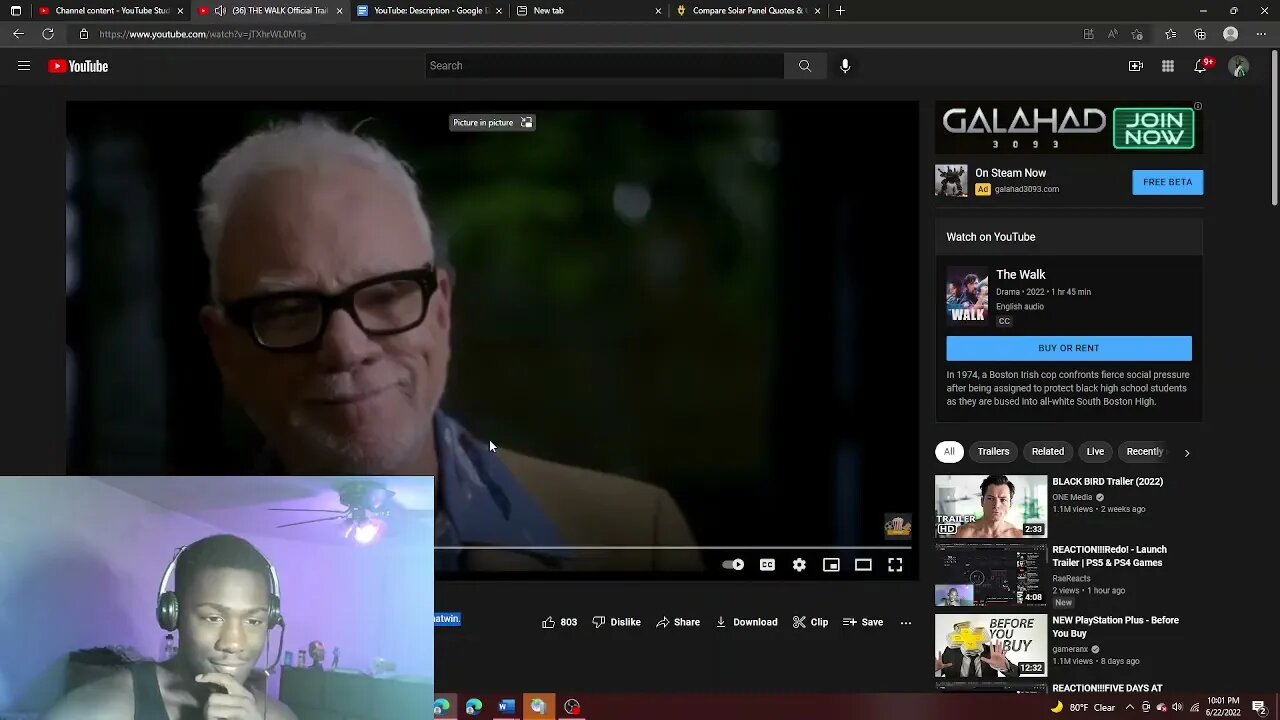Select the Trailers filter chip
The height and width of the screenshot is (720, 1280).
point(993,452)
